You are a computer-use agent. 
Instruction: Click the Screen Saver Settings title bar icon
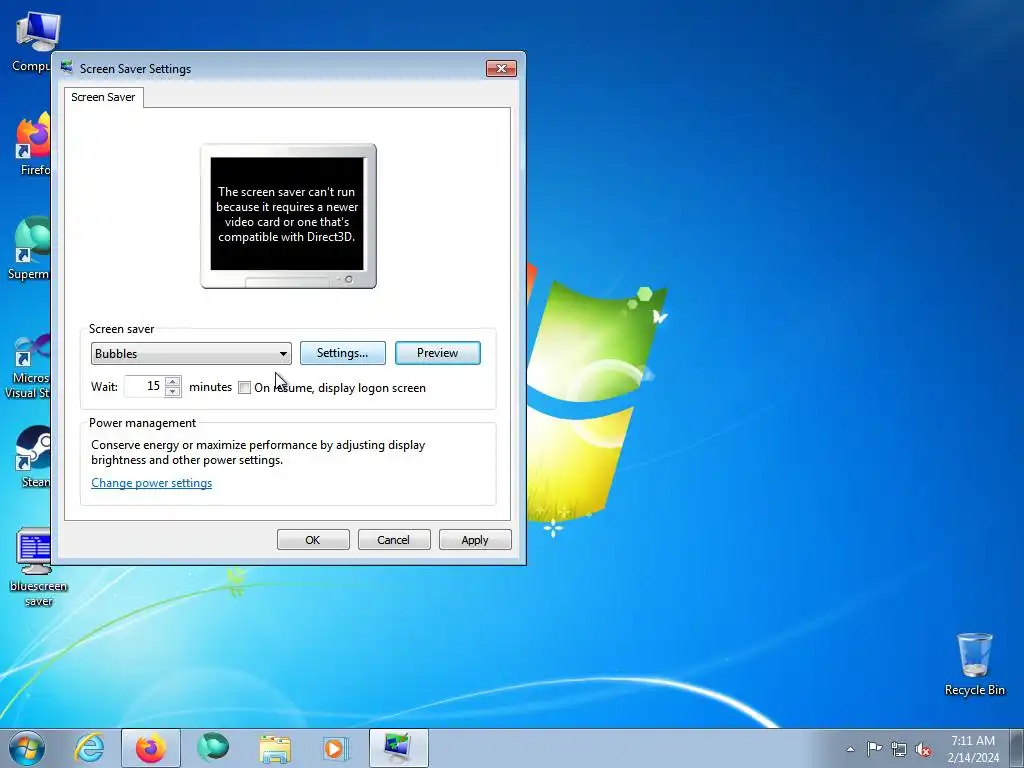[67, 68]
